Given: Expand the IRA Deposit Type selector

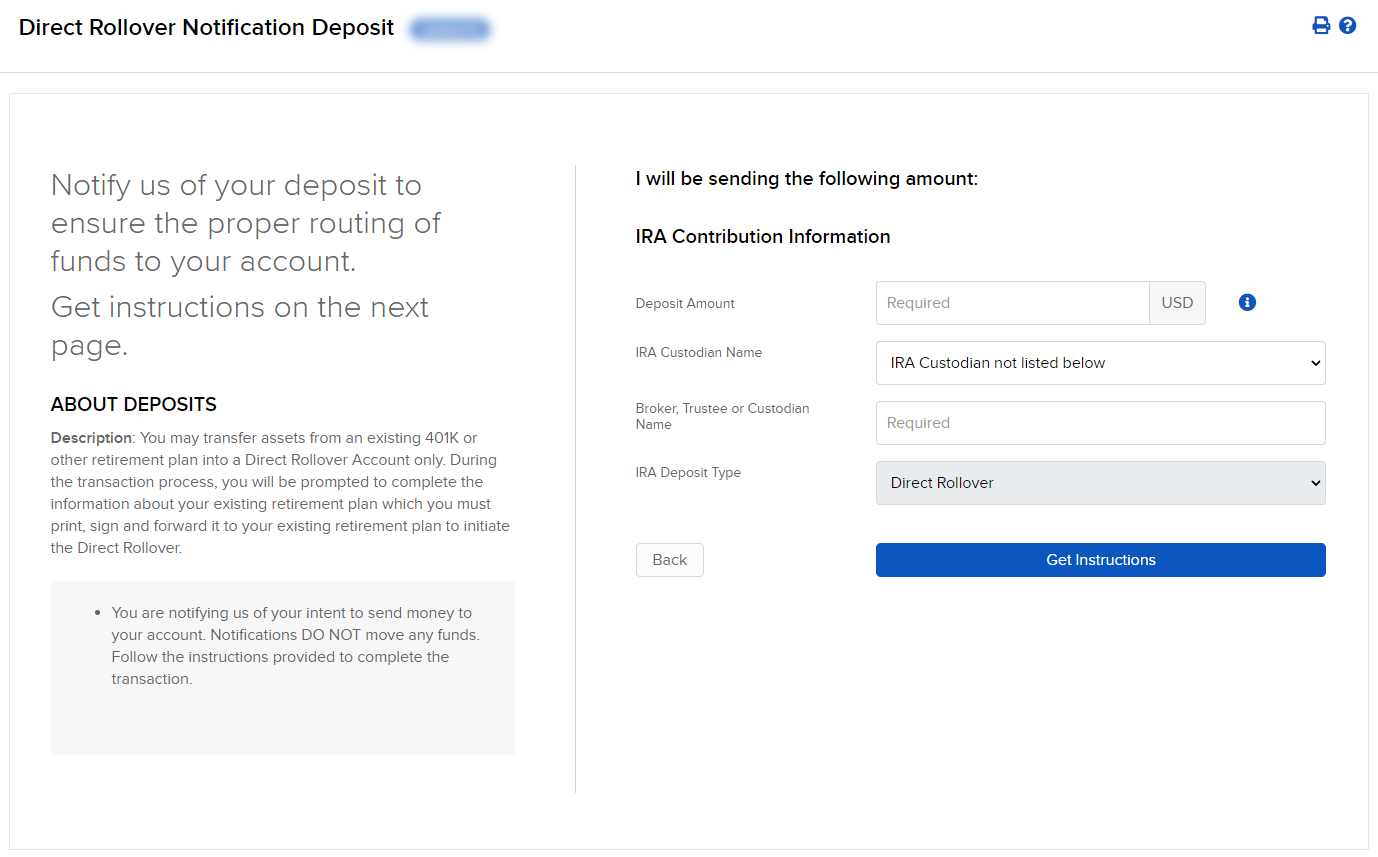Looking at the screenshot, I should point(1100,483).
